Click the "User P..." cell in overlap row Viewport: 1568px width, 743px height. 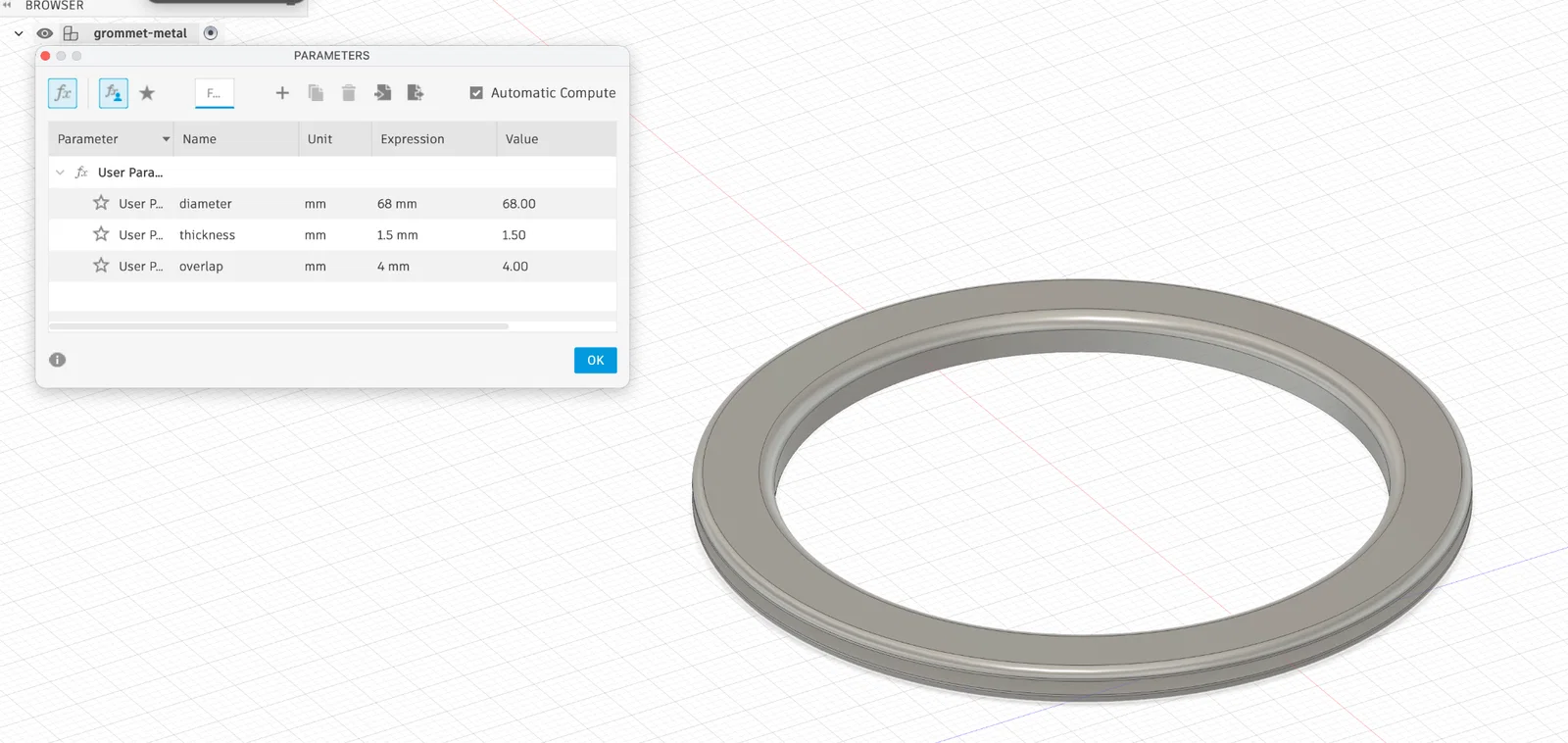141,267
